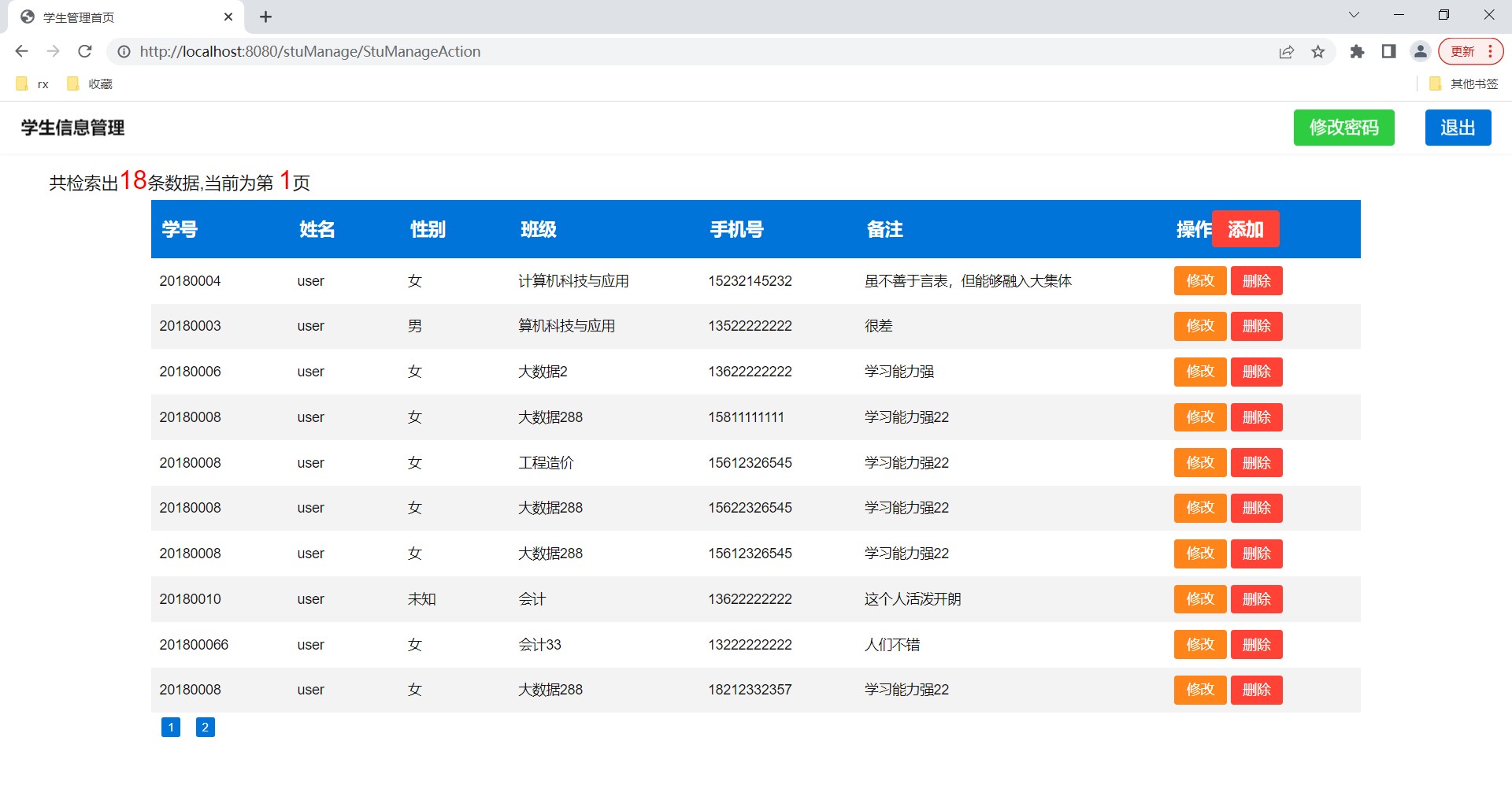Click 修改 in the 15622326545 row
This screenshot has height=811, width=1512.
(x=1200, y=508)
